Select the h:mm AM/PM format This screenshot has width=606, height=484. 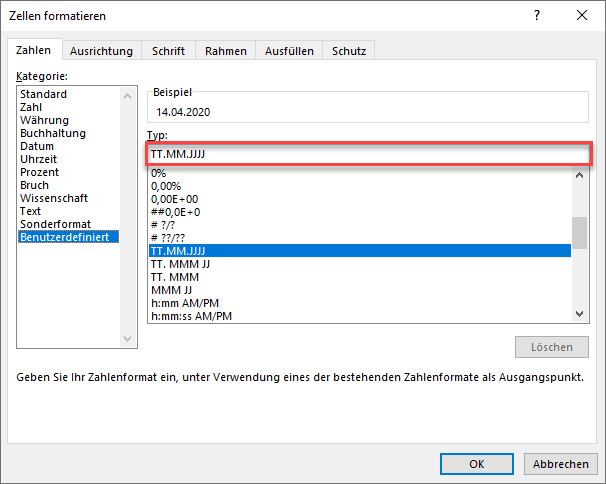[x=360, y=303]
